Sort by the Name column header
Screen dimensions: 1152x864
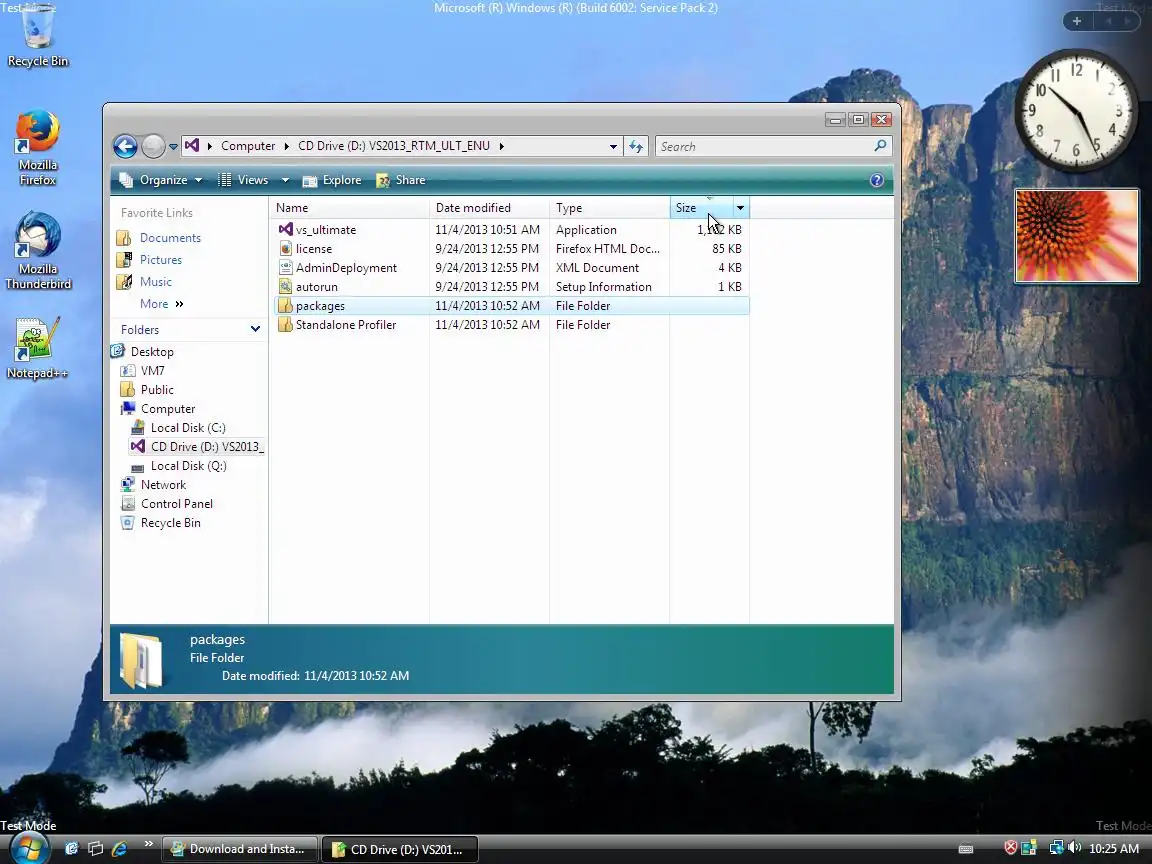[x=350, y=208]
